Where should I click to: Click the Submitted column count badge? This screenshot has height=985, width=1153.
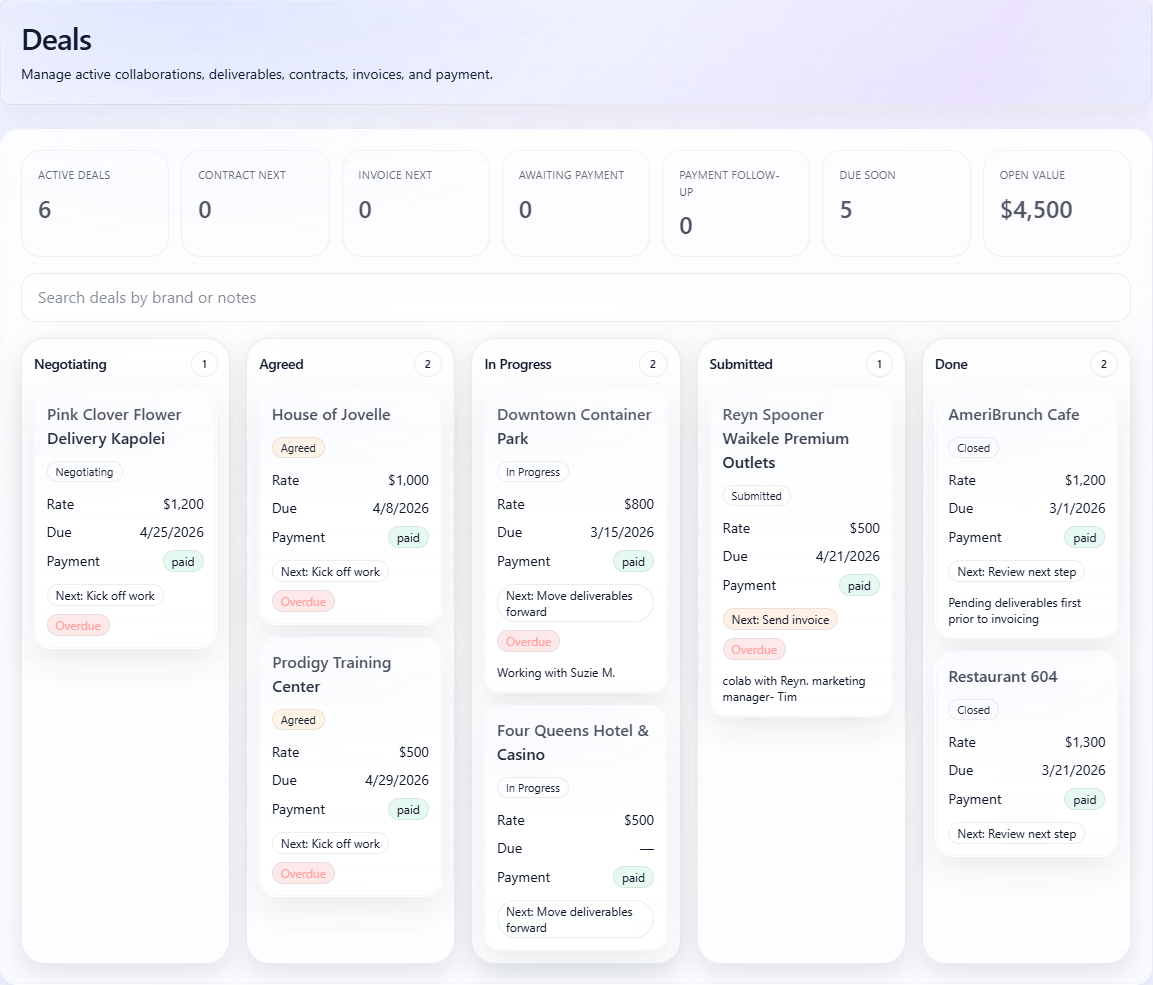[x=879, y=364]
